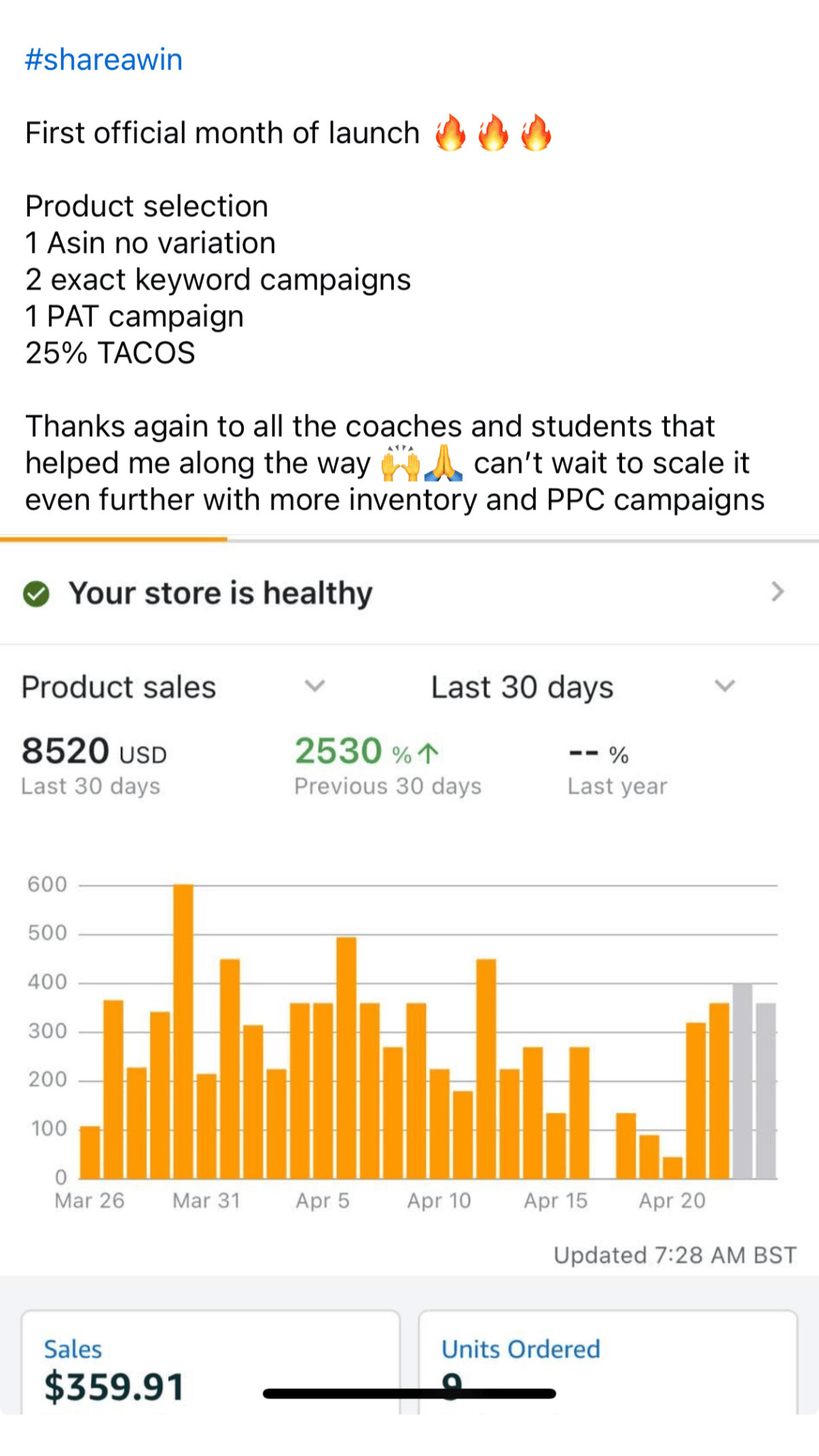819x1456 pixels.
Task: Open the Product sales metric dropdown
Action: pyautogui.click(x=315, y=686)
